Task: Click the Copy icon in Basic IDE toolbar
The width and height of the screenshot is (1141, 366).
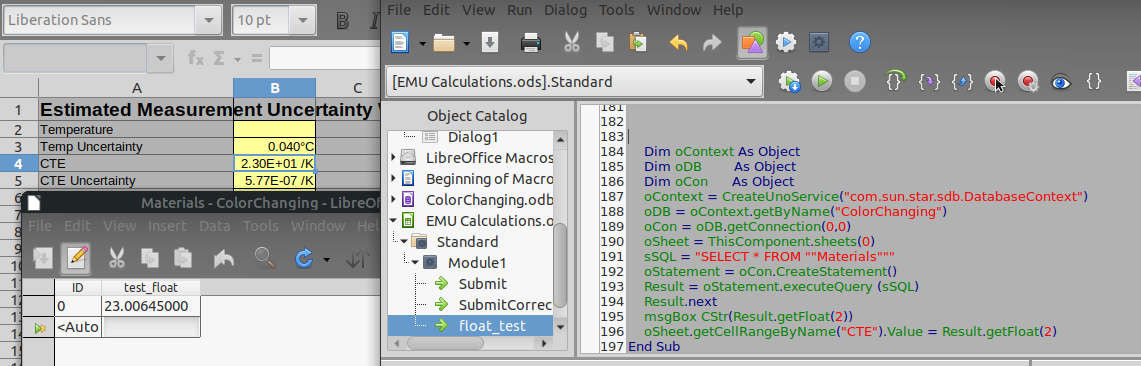Action: (605, 43)
